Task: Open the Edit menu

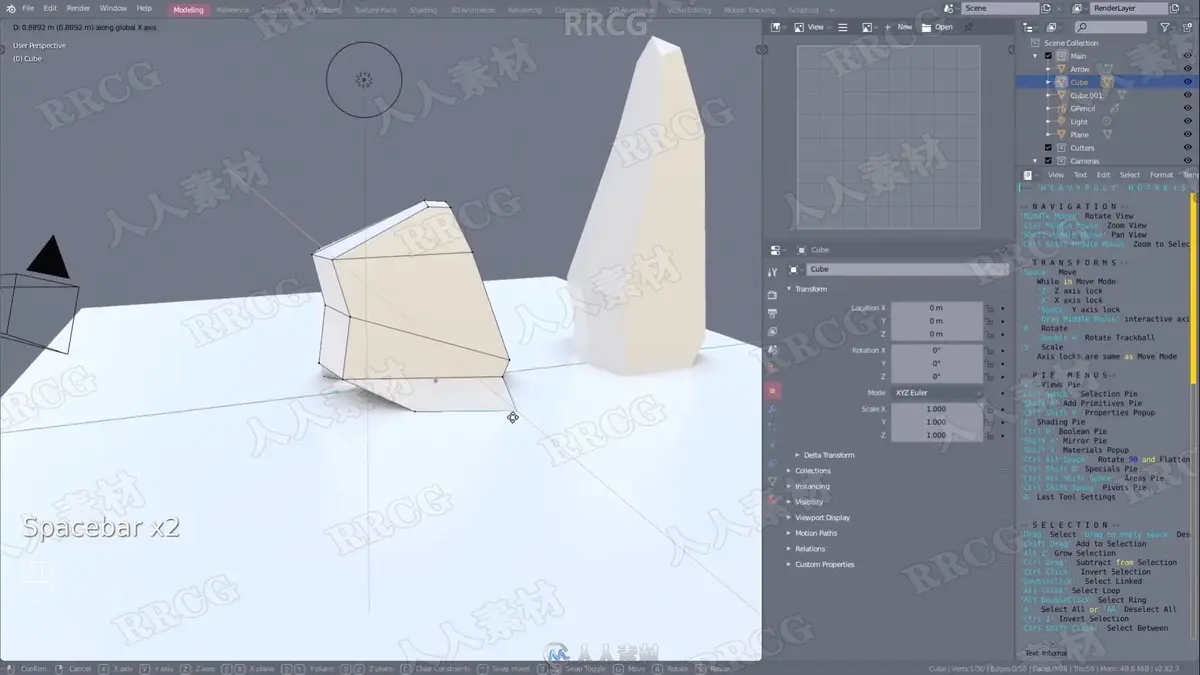Action: tap(50, 8)
